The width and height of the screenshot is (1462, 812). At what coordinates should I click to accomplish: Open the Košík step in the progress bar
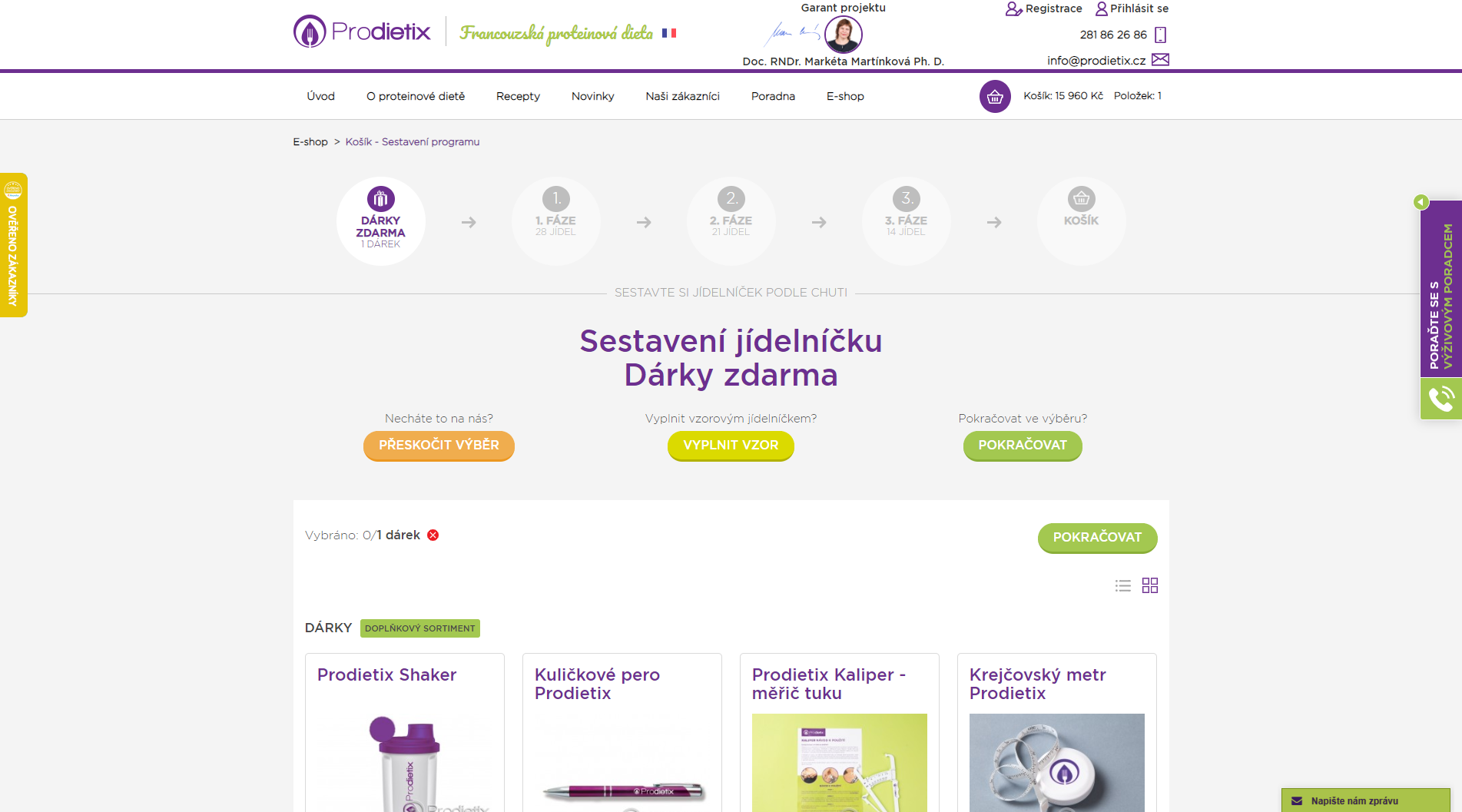[x=1082, y=221]
